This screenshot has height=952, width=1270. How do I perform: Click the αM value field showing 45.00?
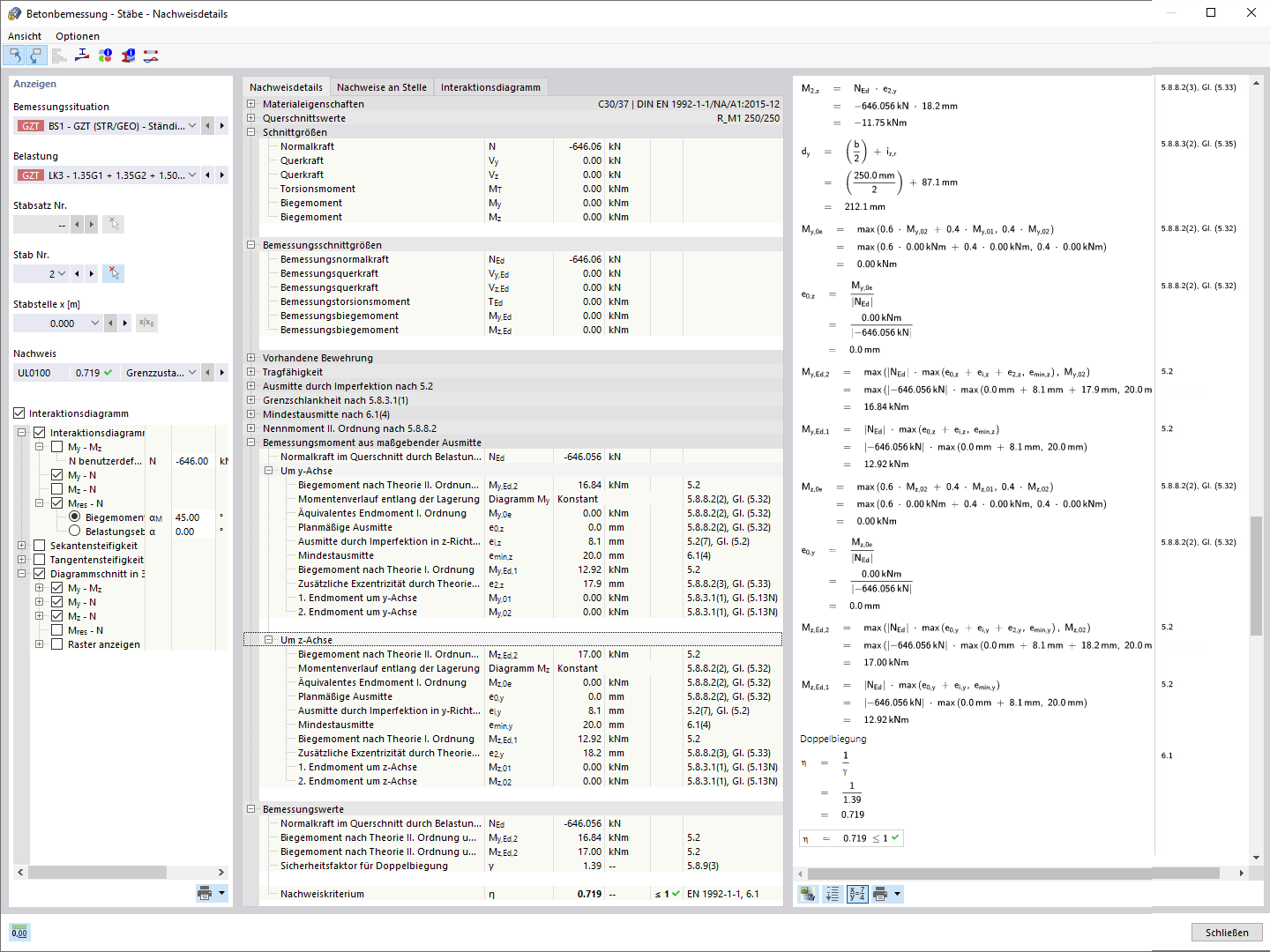pyautogui.click(x=194, y=517)
